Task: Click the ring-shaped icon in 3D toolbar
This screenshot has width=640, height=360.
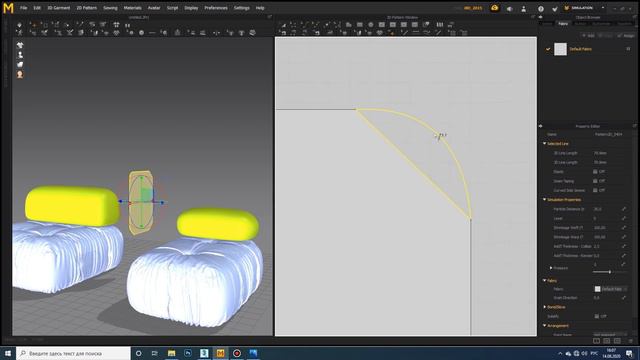Action: point(142,33)
